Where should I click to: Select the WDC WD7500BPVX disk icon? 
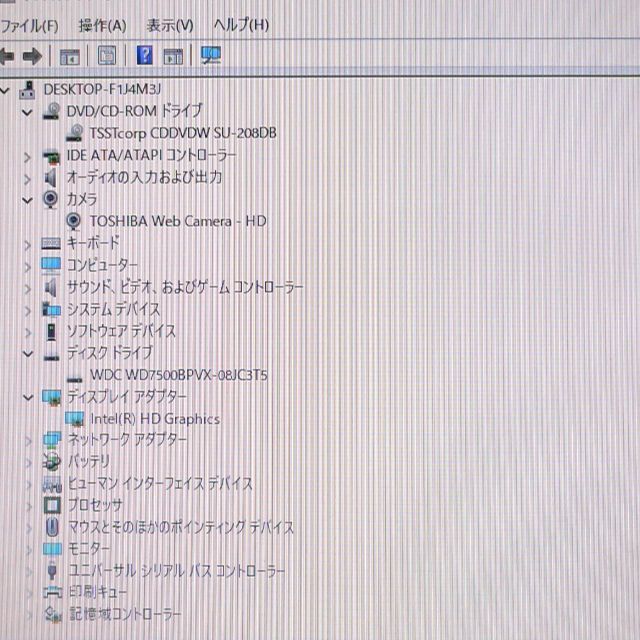tap(74, 379)
